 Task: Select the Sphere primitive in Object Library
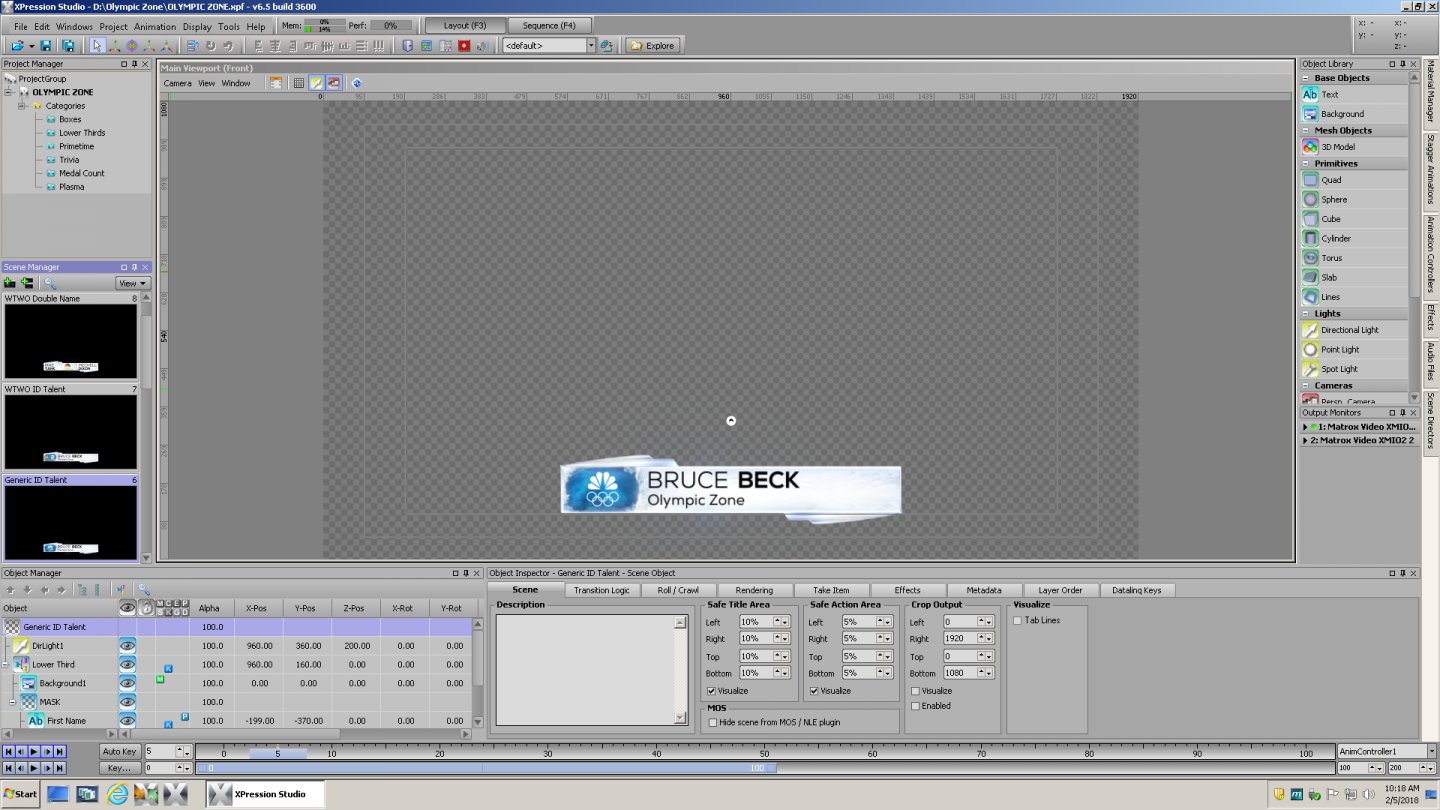coord(1334,199)
